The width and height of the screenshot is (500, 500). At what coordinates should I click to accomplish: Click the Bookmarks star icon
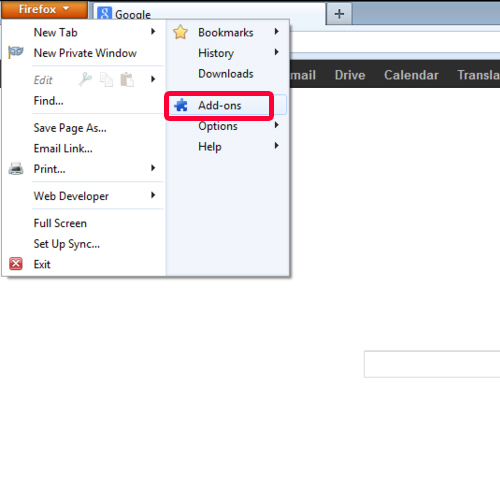tap(180, 32)
